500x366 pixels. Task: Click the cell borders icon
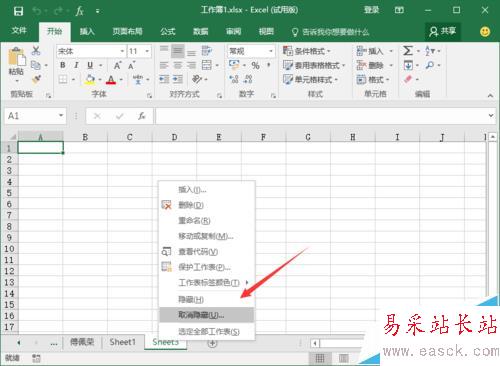(63, 79)
